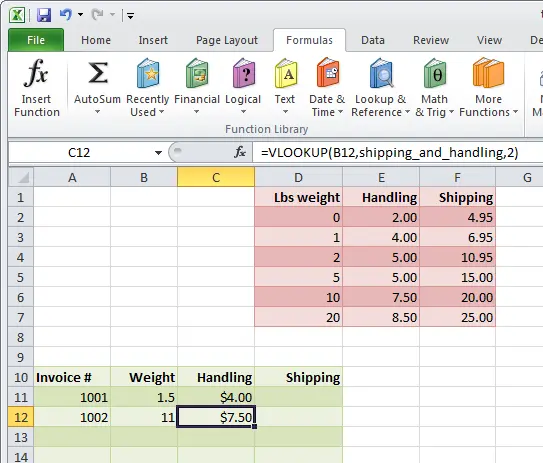Image resolution: width=543 pixels, height=463 pixels.
Task: Select the cell showing $4.00
Action: pos(216,397)
